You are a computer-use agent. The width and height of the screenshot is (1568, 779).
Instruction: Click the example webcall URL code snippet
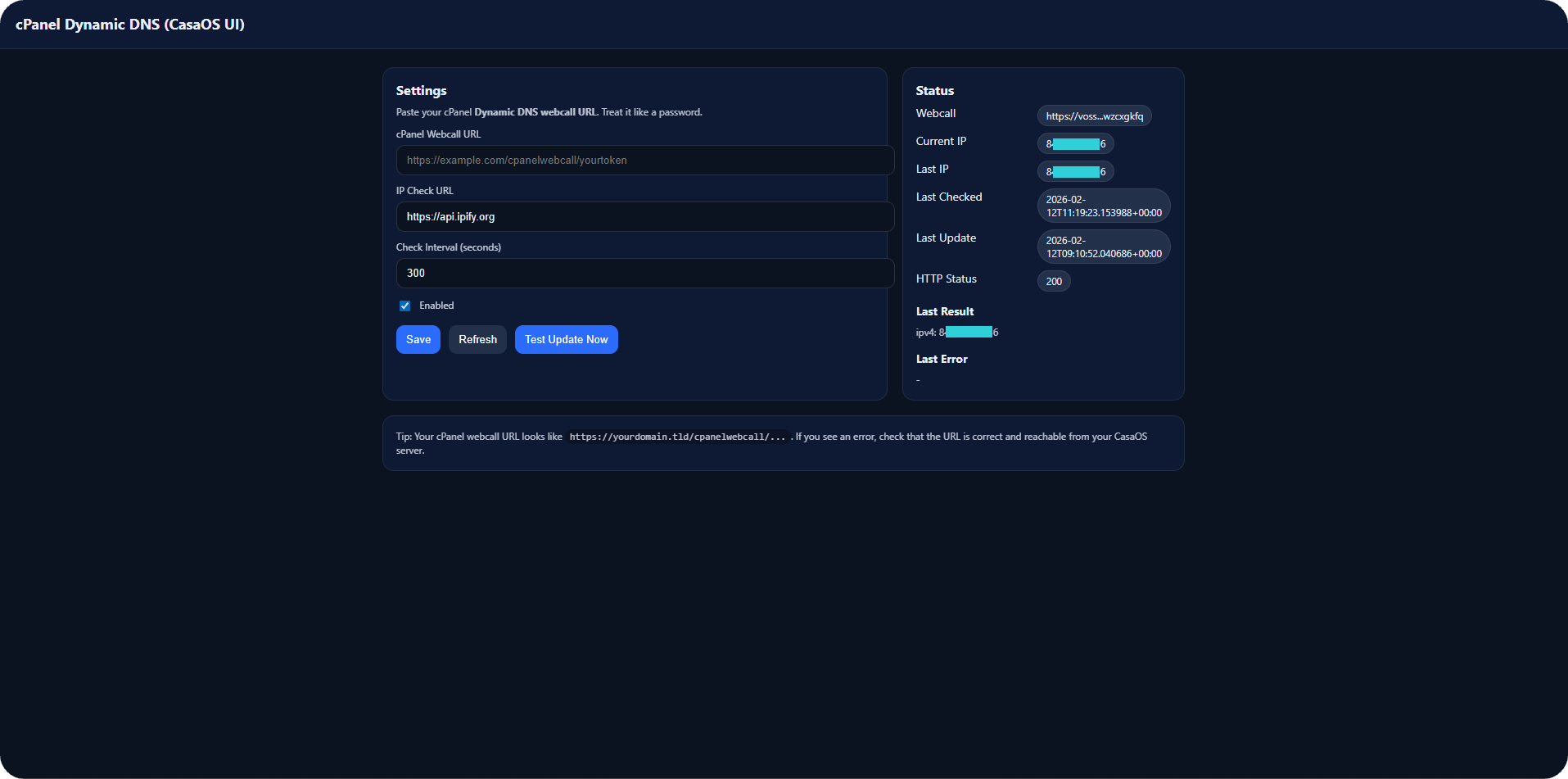tap(677, 437)
